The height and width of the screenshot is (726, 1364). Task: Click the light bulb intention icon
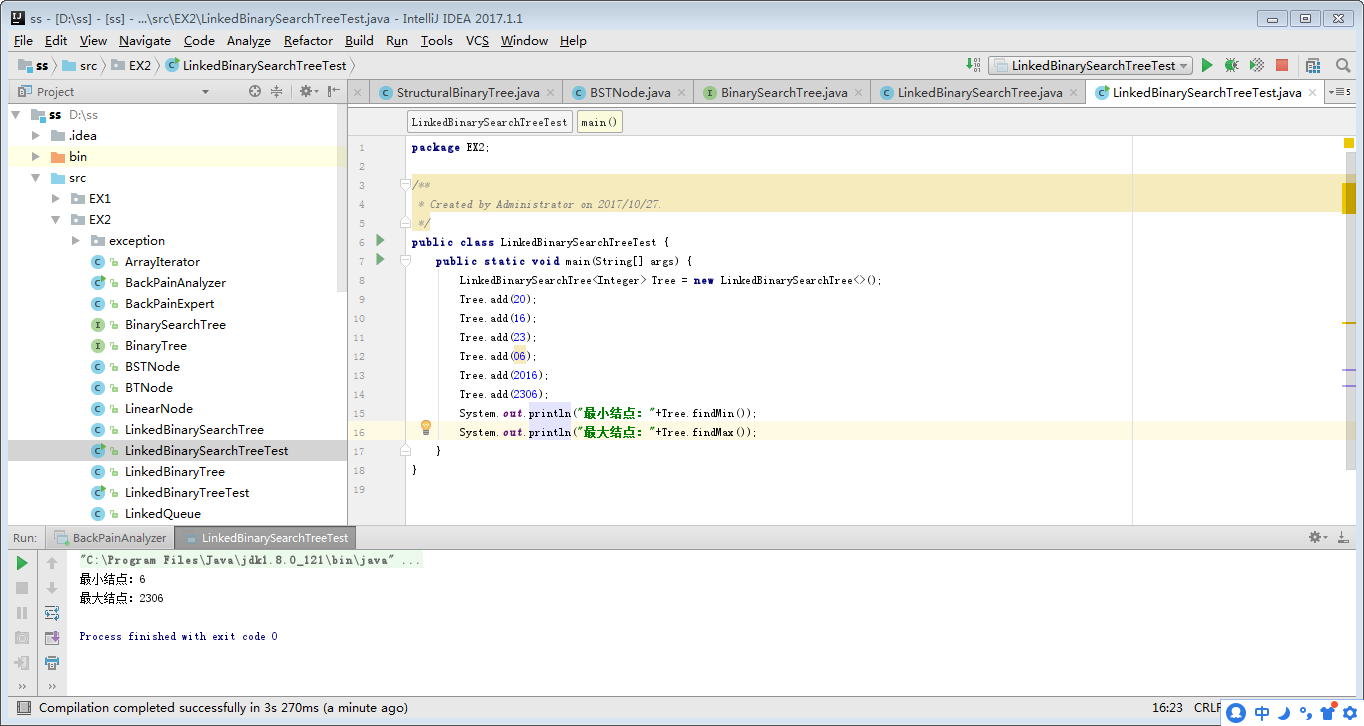(x=425, y=428)
